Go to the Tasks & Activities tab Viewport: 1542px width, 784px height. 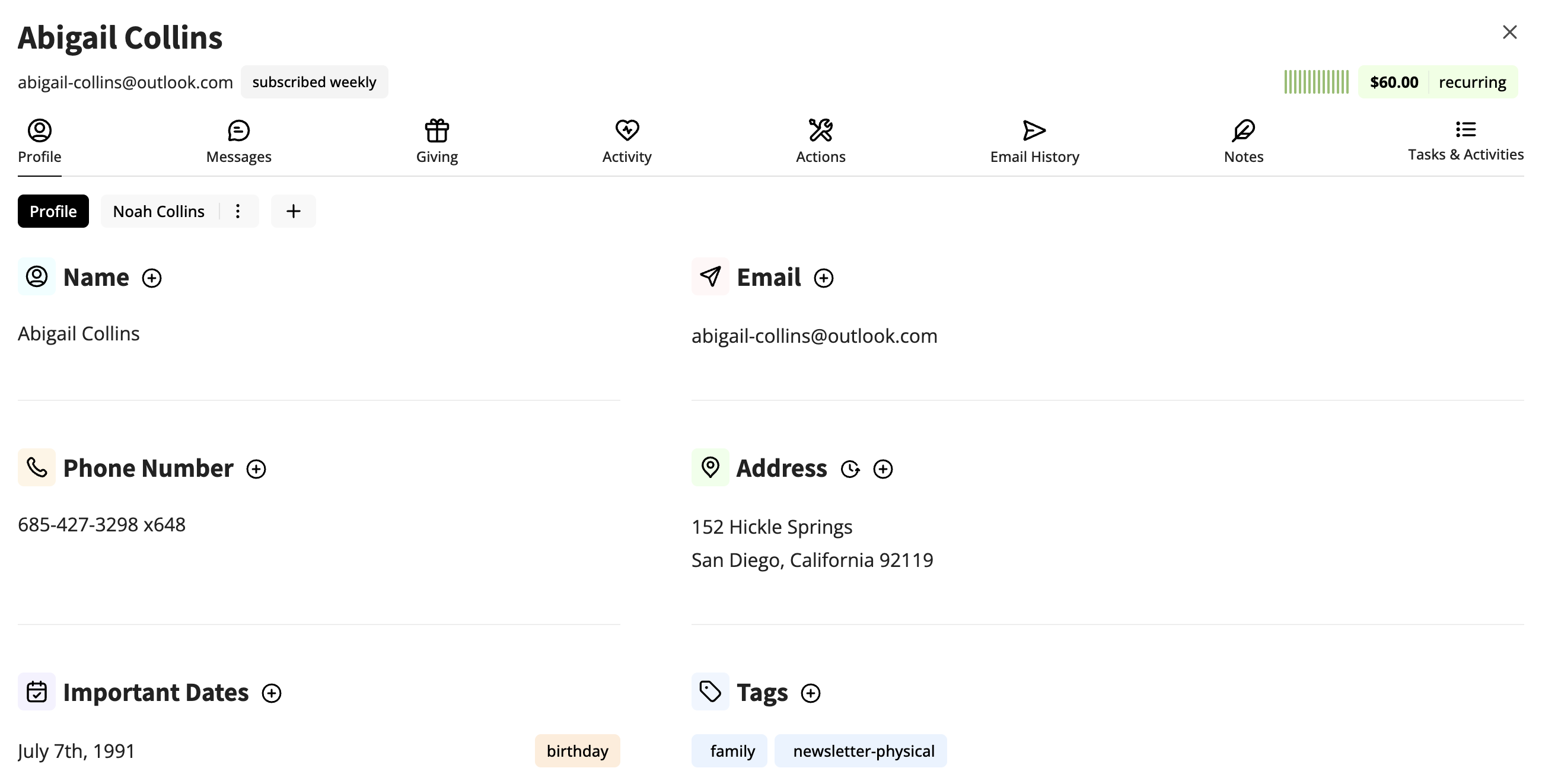point(1465,141)
